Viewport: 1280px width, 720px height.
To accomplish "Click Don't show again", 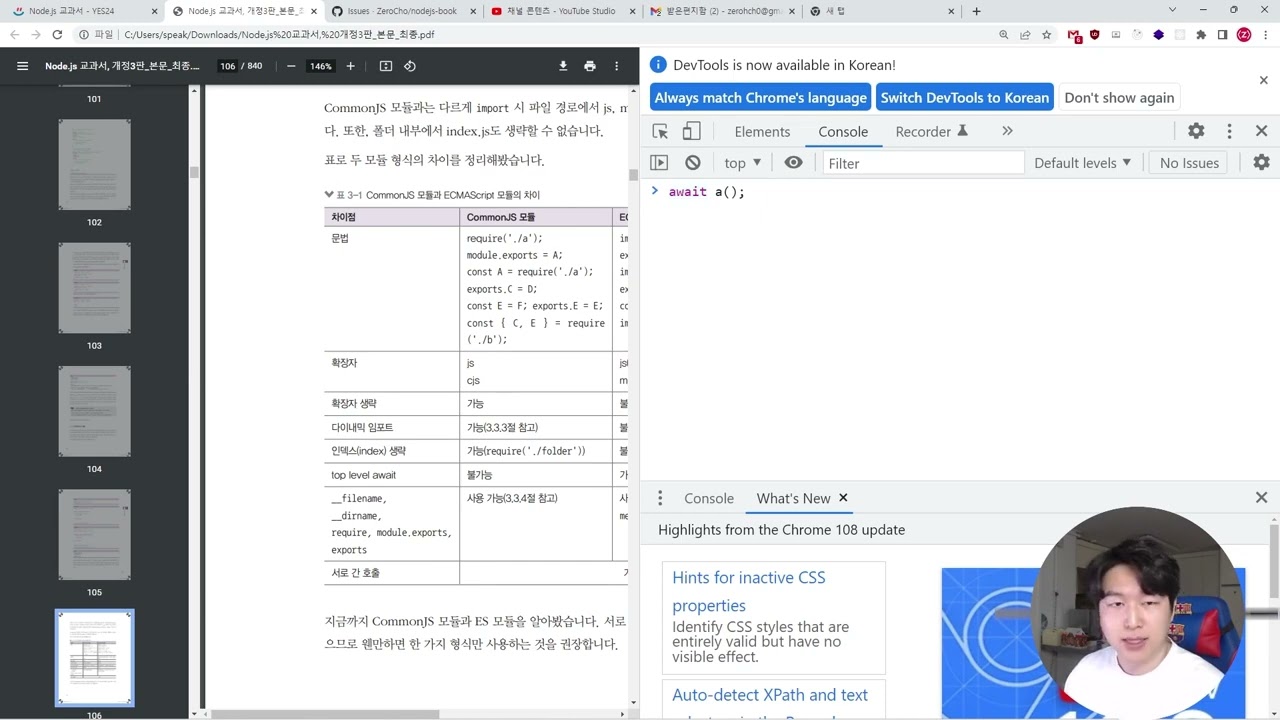I will tap(1119, 97).
